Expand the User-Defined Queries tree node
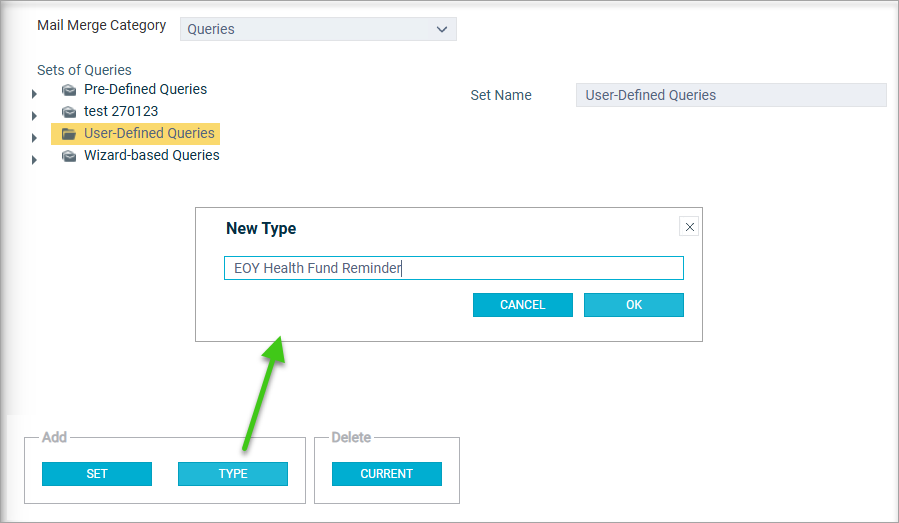Viewport: 899px width, 523px height. [34, 138]
